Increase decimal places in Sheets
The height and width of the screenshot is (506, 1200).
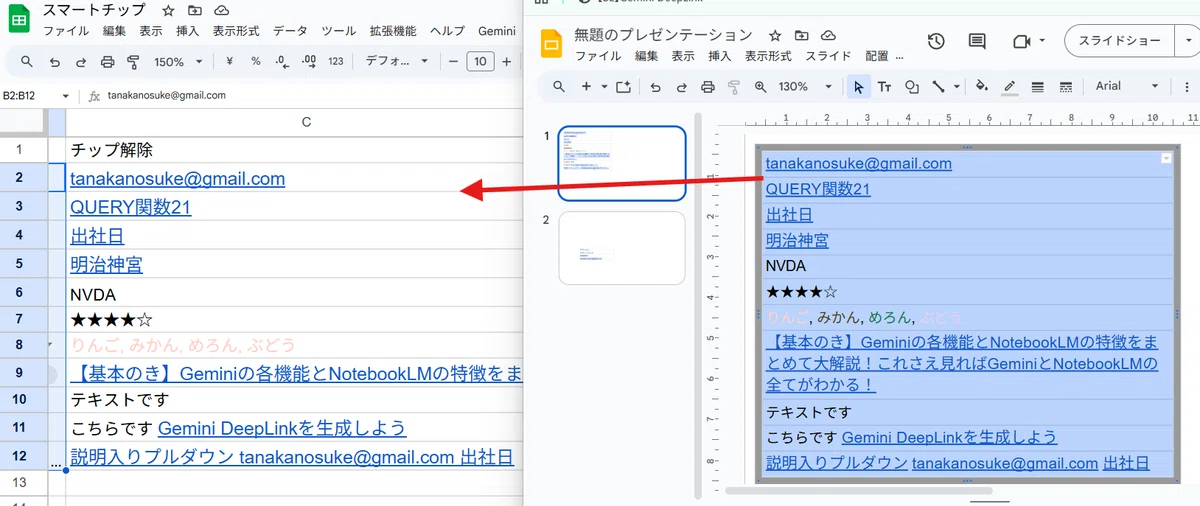[x=309, y=62]
